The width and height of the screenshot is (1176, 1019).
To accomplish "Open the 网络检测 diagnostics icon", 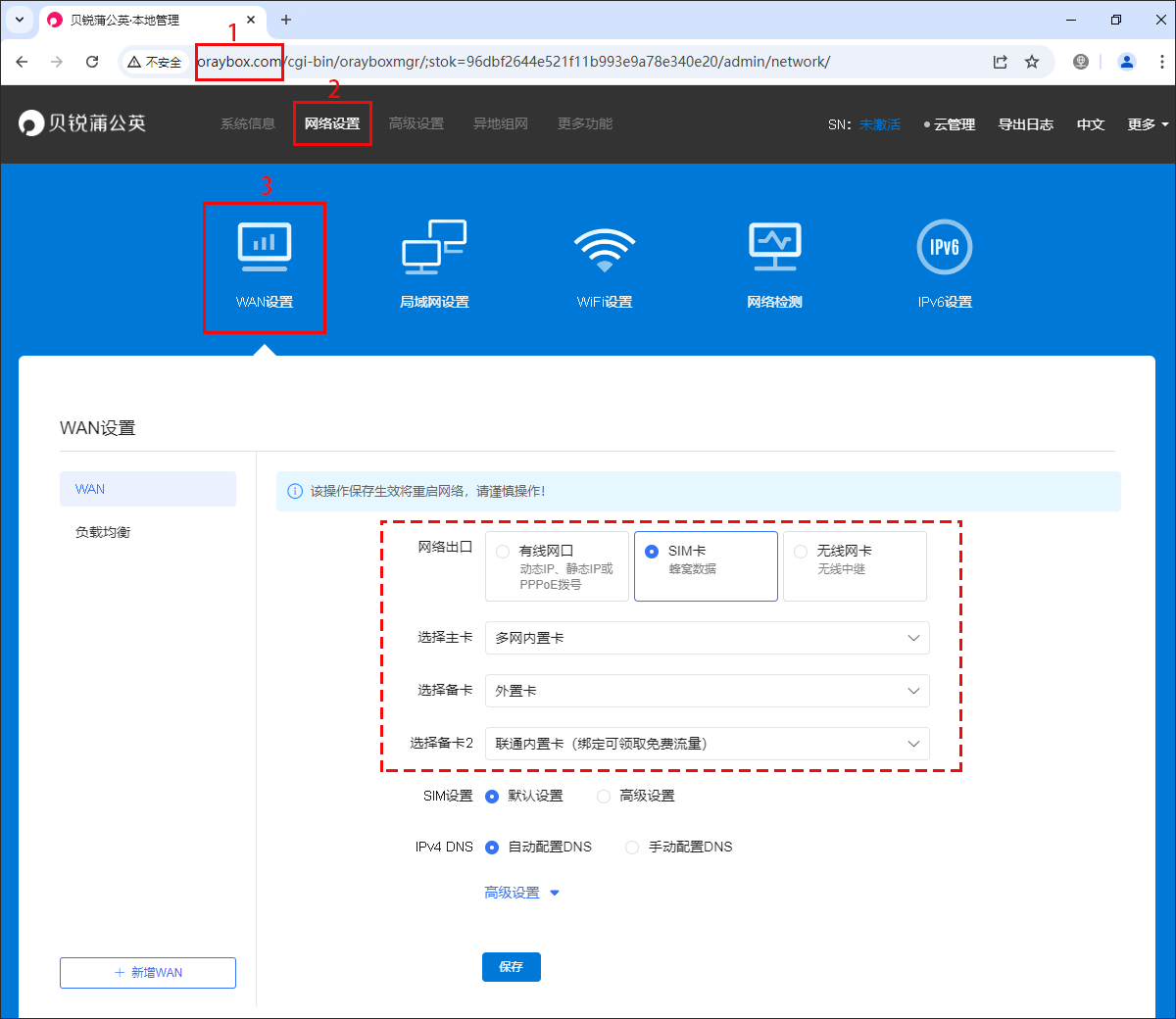I will pos(774,247).
